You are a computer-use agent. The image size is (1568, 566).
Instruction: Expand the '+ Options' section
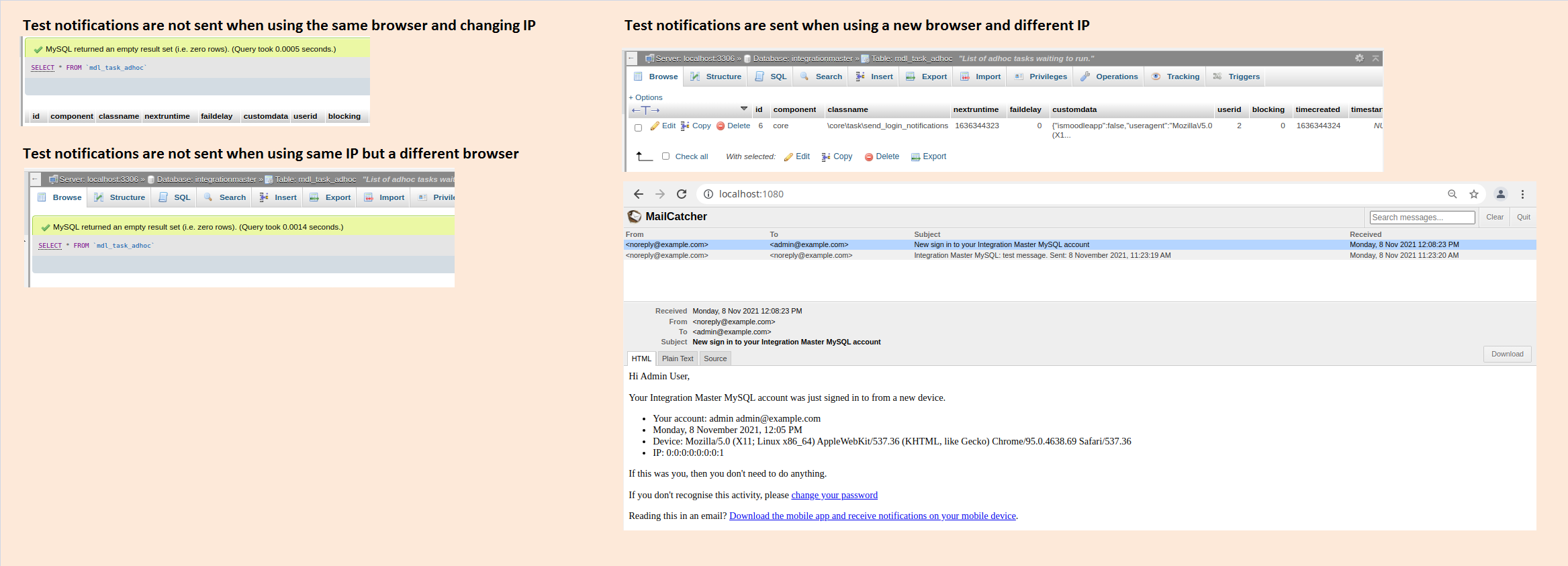click(x=645, y=97)
